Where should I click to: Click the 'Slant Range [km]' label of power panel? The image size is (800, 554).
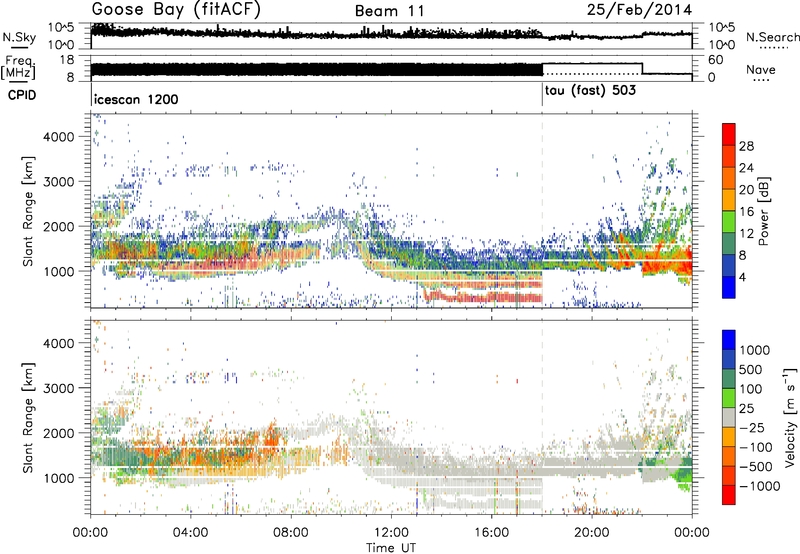[x=28, y=211]
